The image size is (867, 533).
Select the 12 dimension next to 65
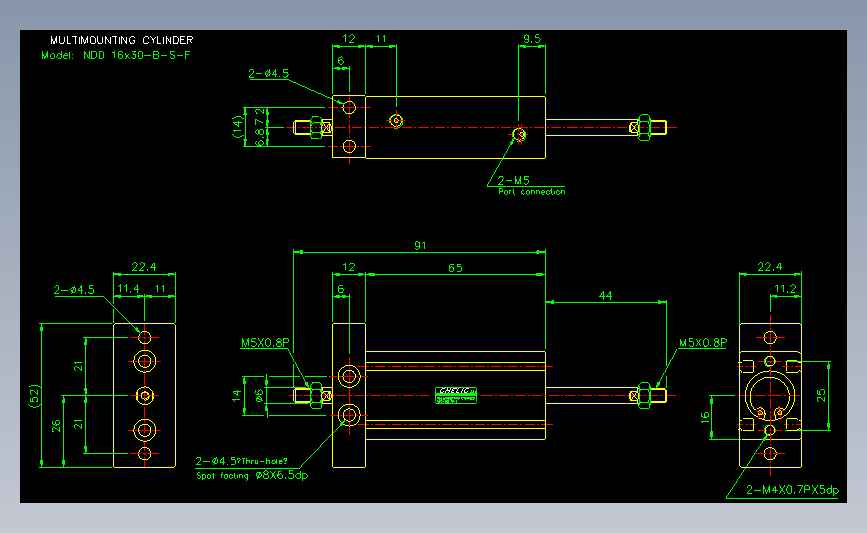[x=348, y=267]
